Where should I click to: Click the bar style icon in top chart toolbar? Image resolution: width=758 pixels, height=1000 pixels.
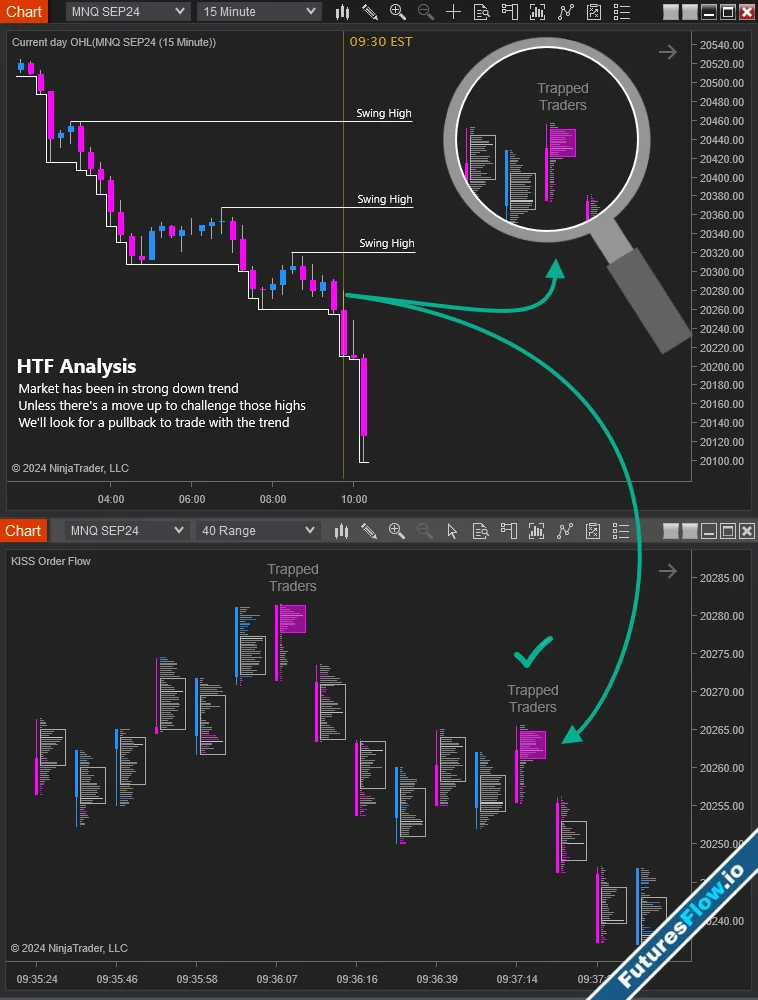[343, 12]
